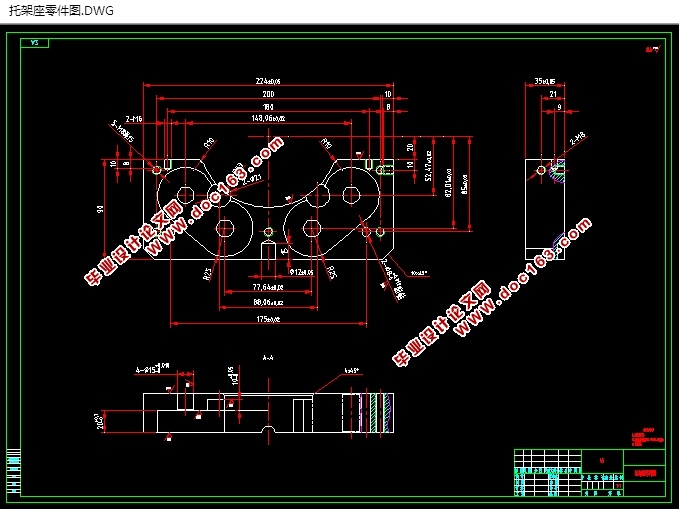The height and width of the screenshot is (509, 679).
Task: Click the A-A section view label
Action: click(268, 357)
